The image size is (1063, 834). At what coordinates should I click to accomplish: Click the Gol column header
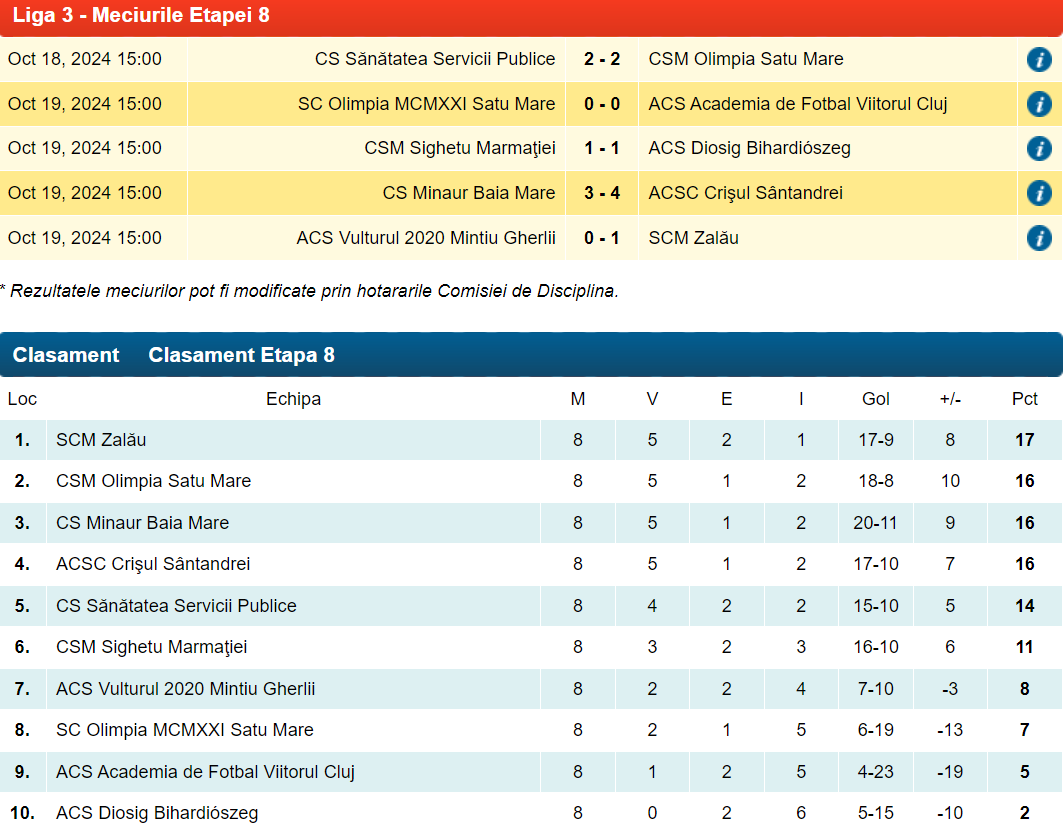[x=875, y=399]
